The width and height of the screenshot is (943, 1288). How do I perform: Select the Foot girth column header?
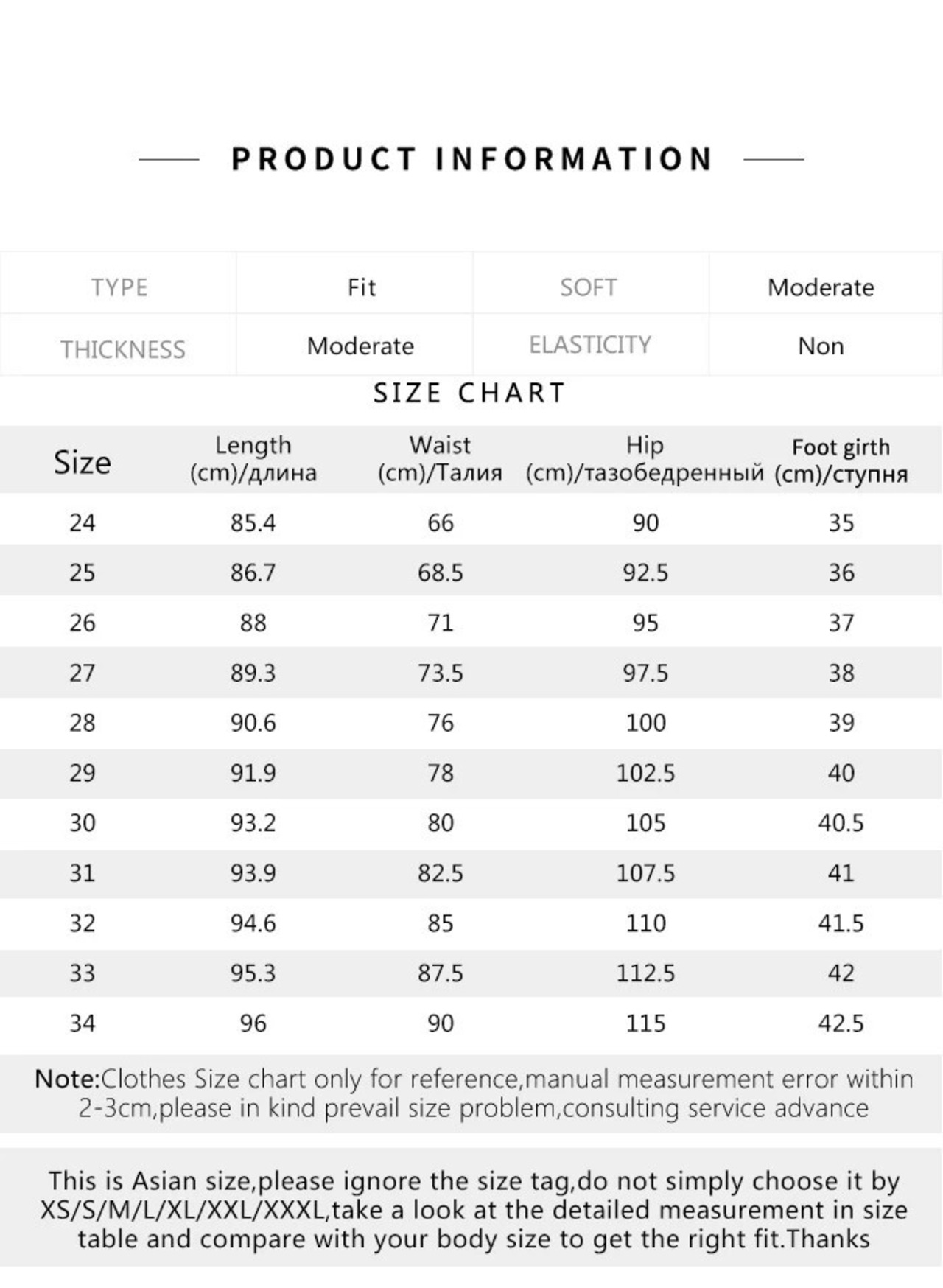click(841, 460)
